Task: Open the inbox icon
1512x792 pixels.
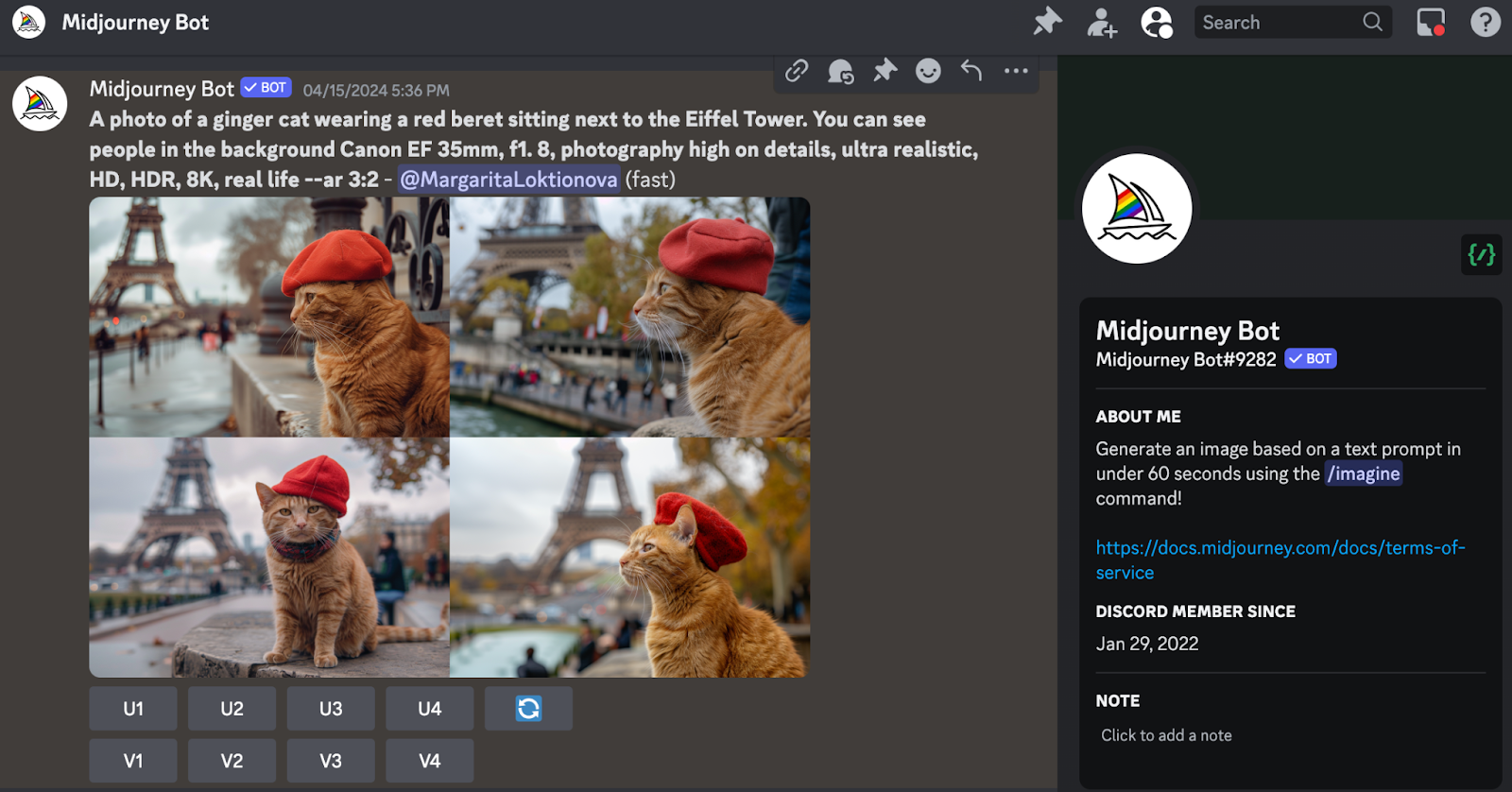Action: (x=1430, y=22)
